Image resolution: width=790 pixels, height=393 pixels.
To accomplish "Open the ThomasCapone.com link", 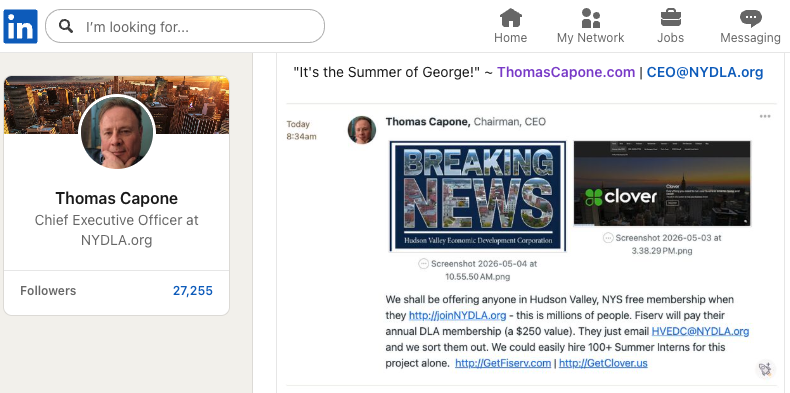I will tap(566, 72).
